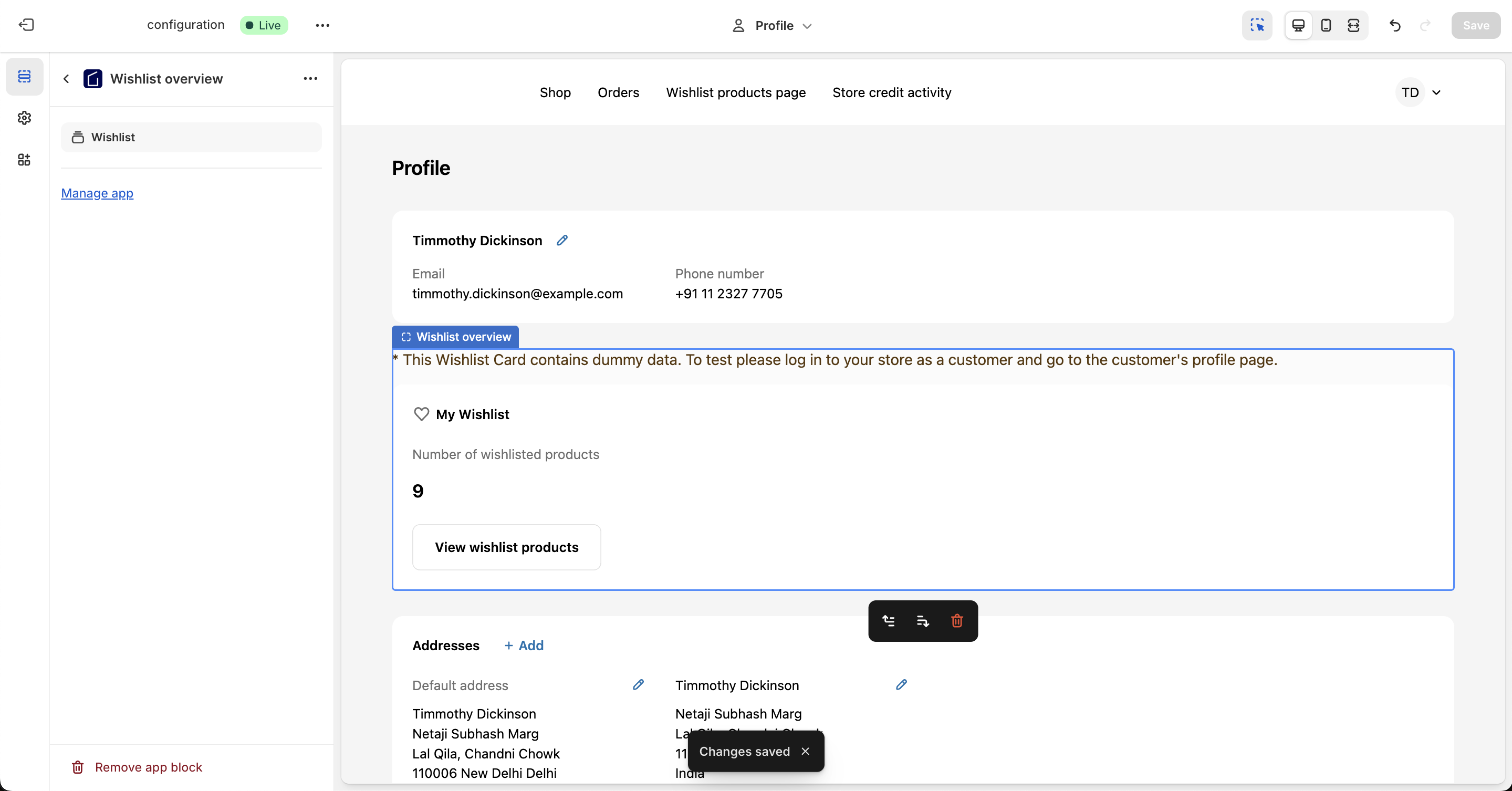Open the Profile page dropdown
Screen dimensions: 1512x791
click(773, 25)
